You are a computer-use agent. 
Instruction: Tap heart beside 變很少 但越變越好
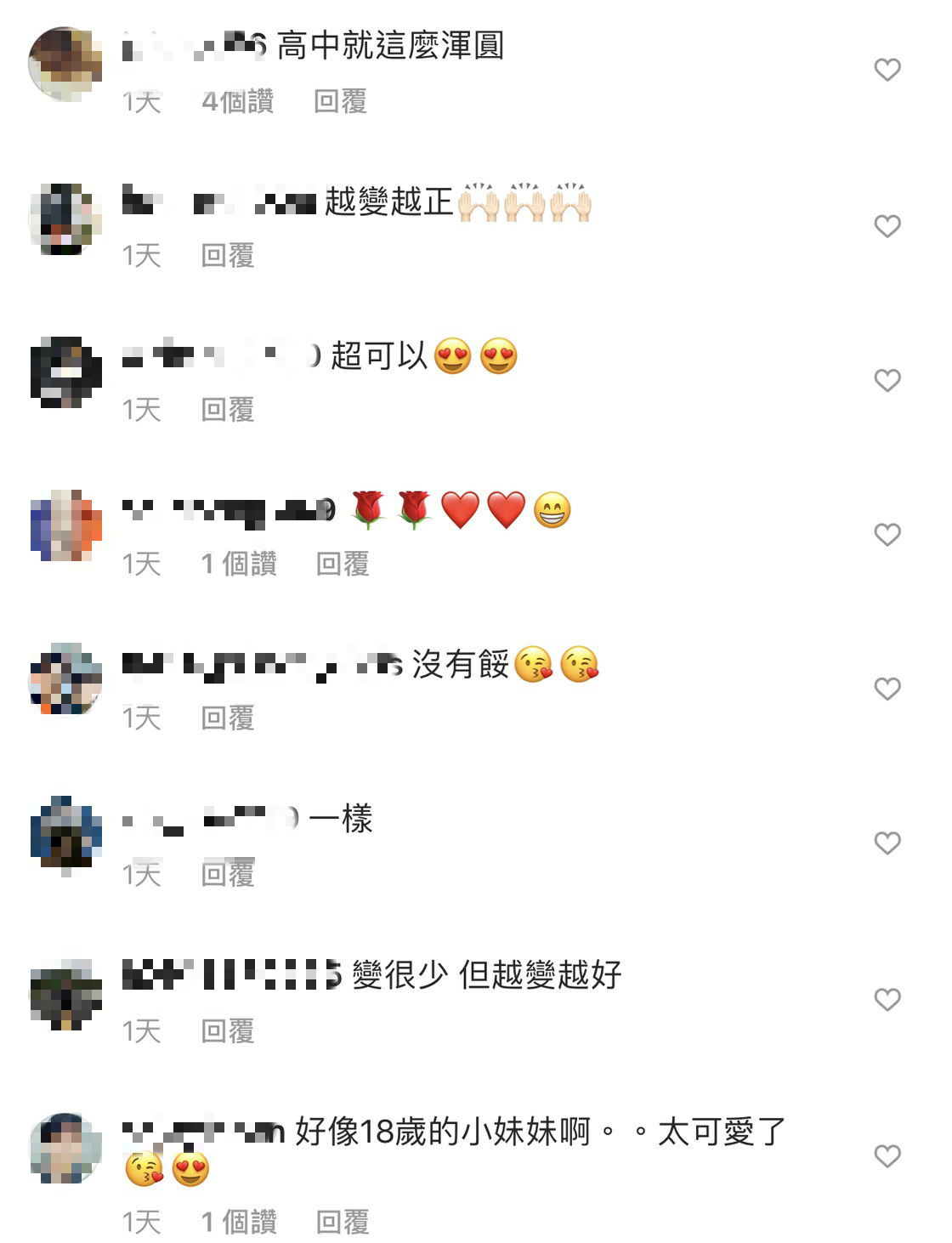[x=887, y=1000]
